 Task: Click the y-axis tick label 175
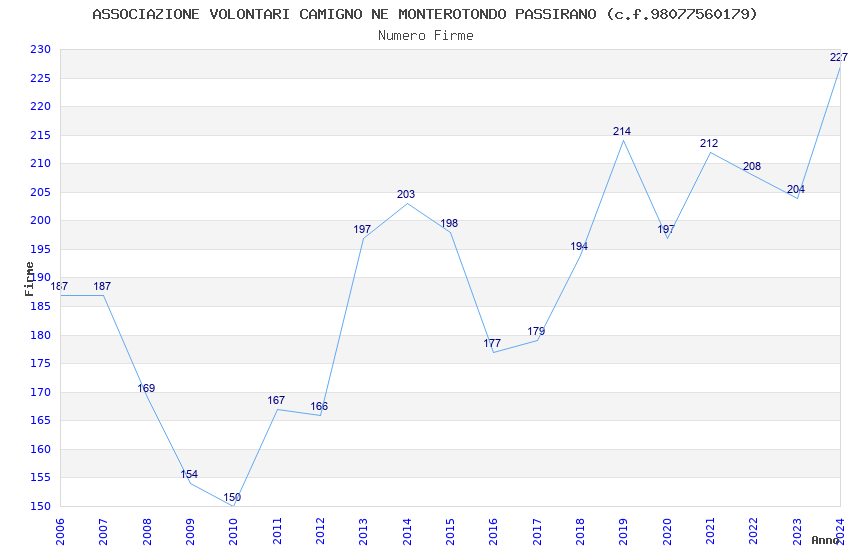tap(40, 363)
